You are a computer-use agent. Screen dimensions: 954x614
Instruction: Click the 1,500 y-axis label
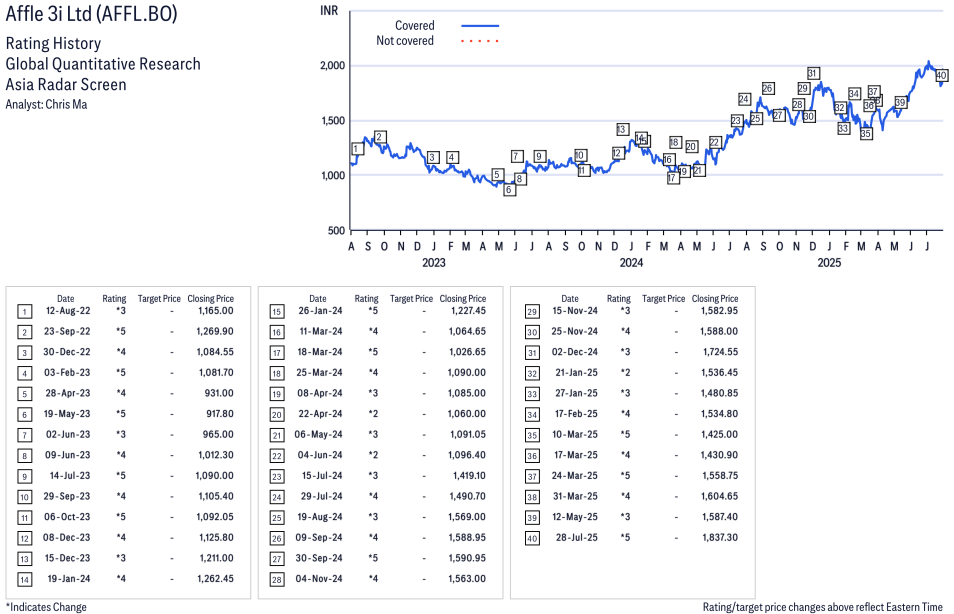[333, 120]
